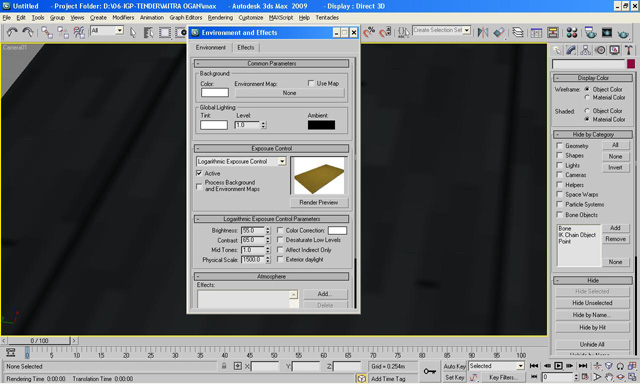Select Wireframe Material Color radio

click(587, 97)
